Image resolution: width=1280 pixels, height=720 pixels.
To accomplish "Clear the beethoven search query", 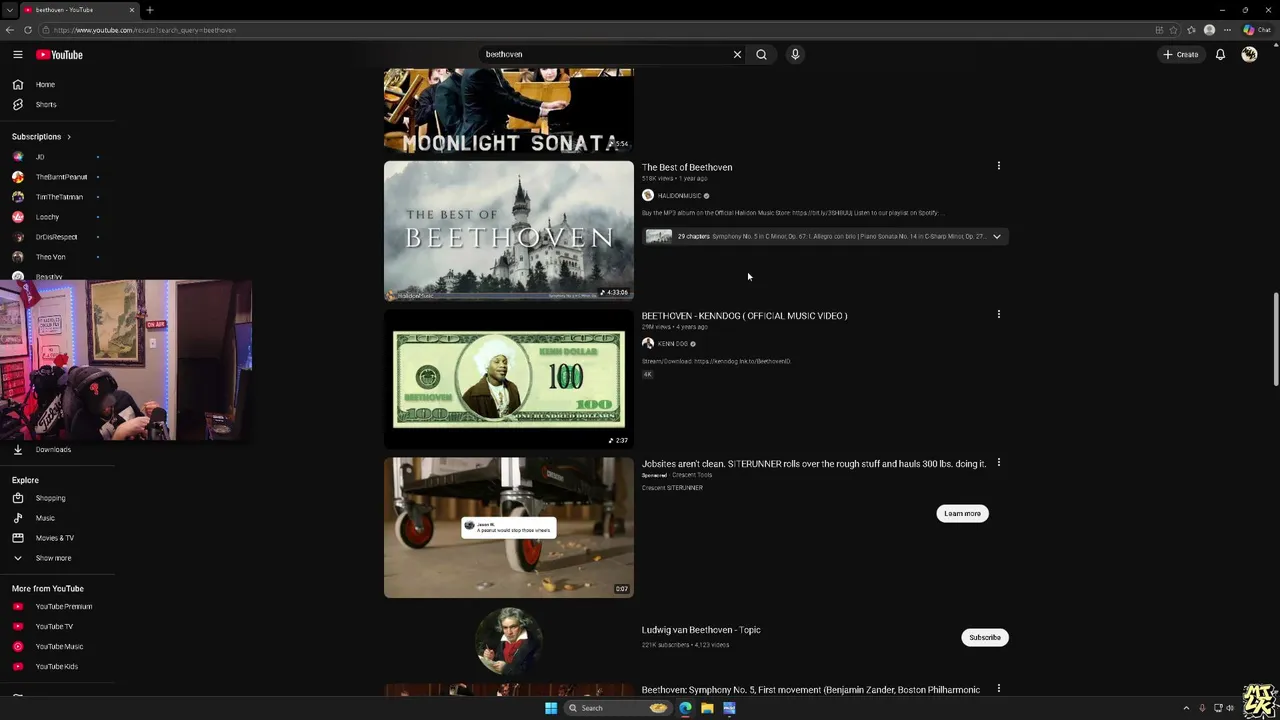I will [737, 54].
